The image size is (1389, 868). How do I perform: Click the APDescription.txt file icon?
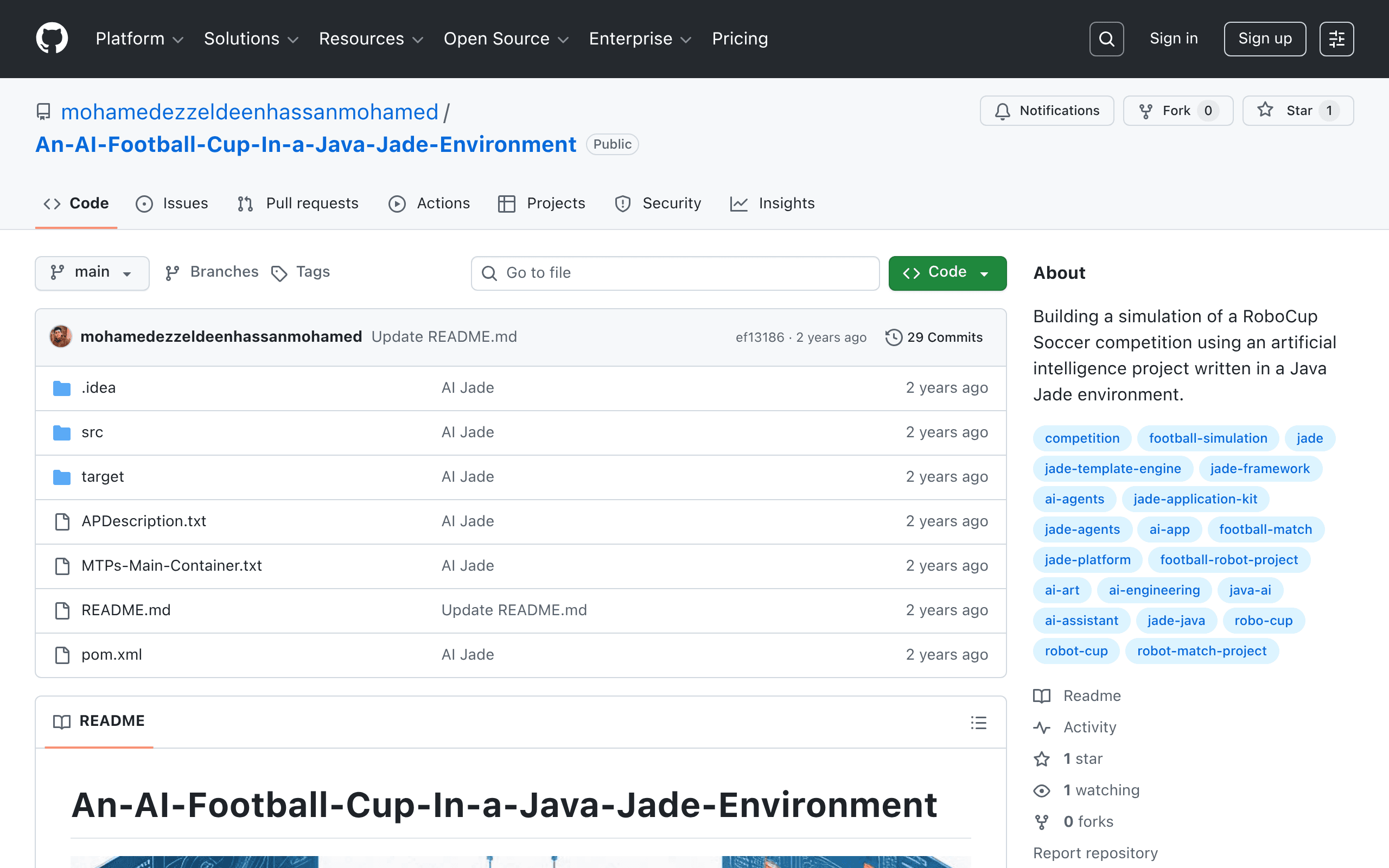tap(62, 521)
